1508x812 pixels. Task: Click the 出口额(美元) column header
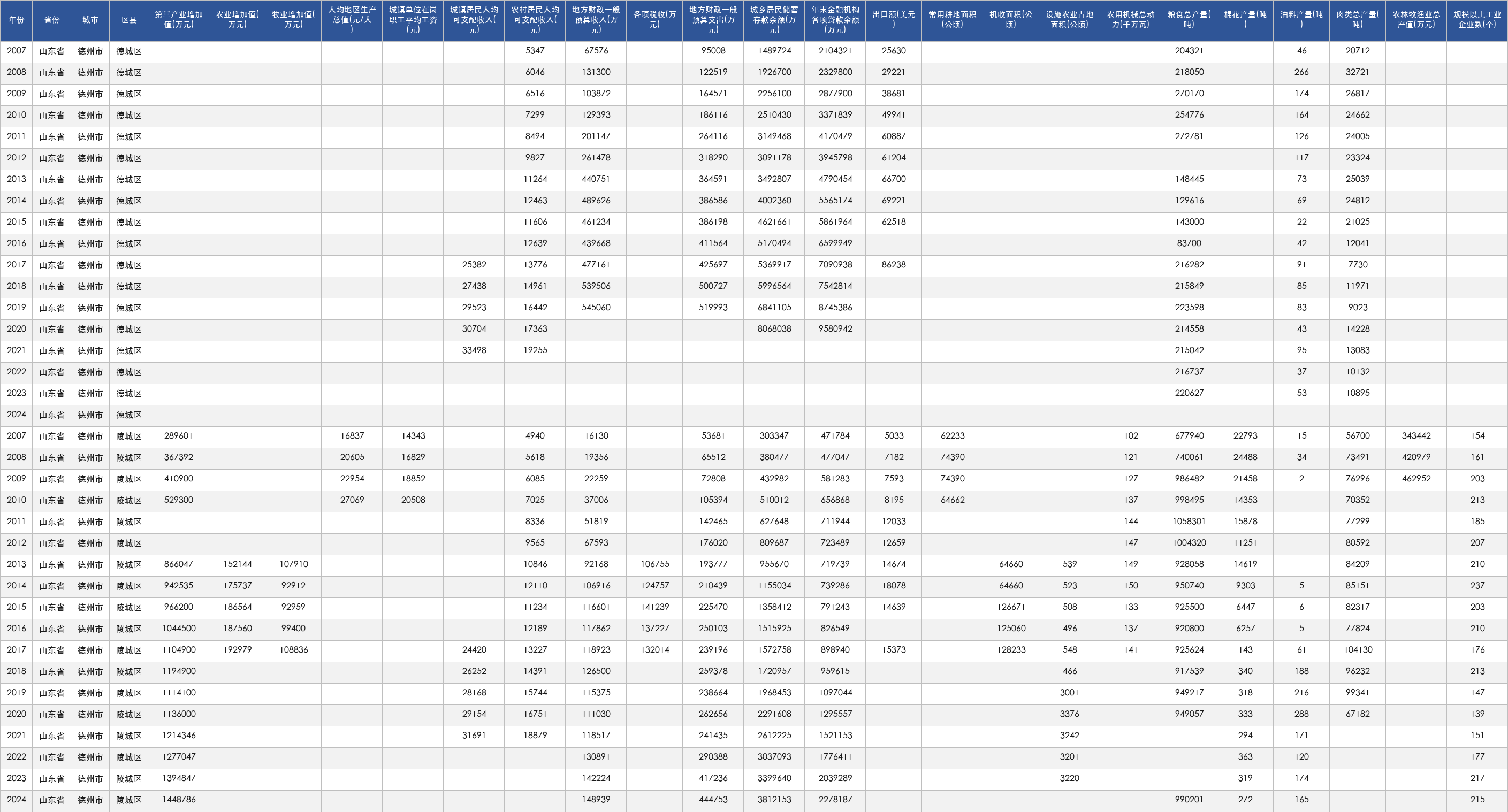click(x=893, y=20)
